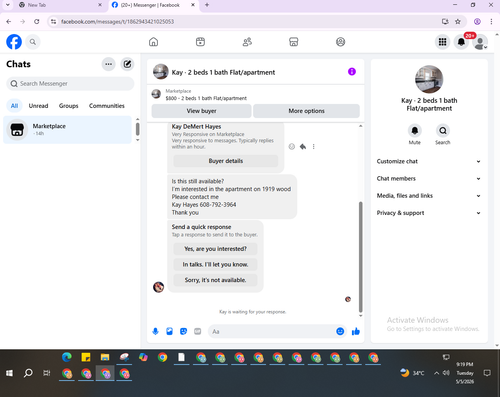Start a new message compose icon
This screenshot has height=397, width=500.
point(127,64)
